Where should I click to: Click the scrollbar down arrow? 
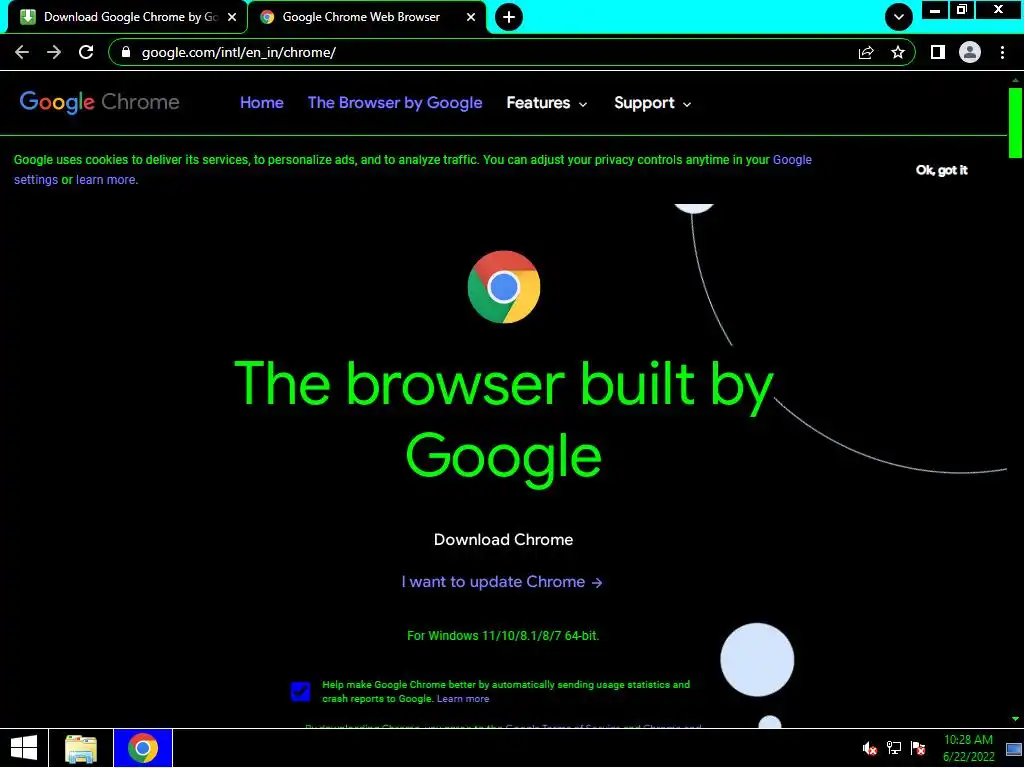tap(1015, 719)
